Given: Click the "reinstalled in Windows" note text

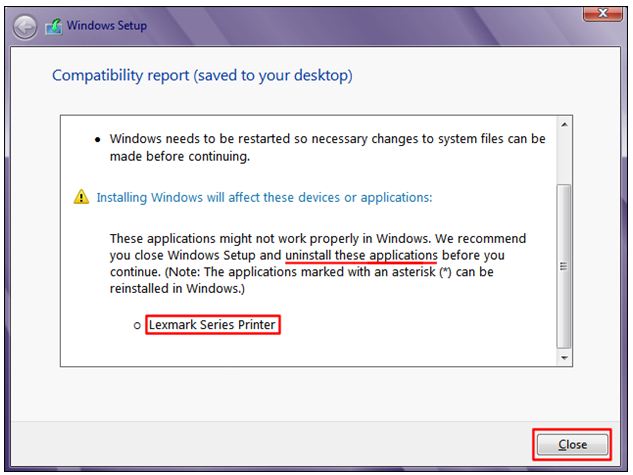Looking at the screenshot, I should tap(177, 289).
